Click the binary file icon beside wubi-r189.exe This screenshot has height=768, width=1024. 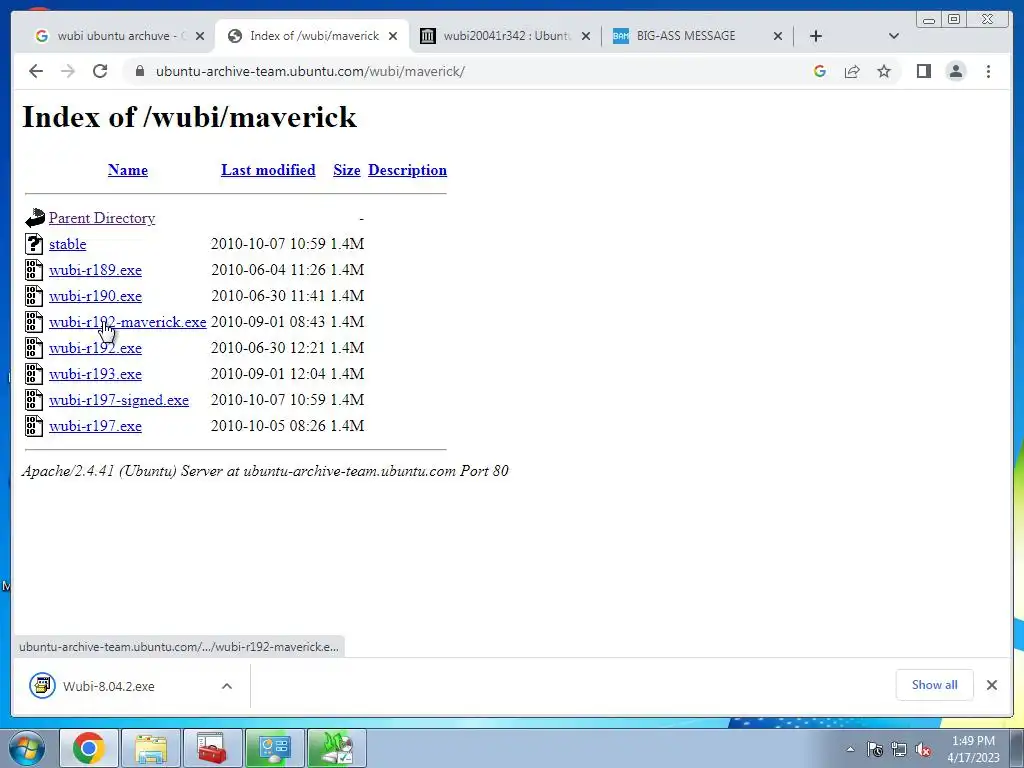34,270
